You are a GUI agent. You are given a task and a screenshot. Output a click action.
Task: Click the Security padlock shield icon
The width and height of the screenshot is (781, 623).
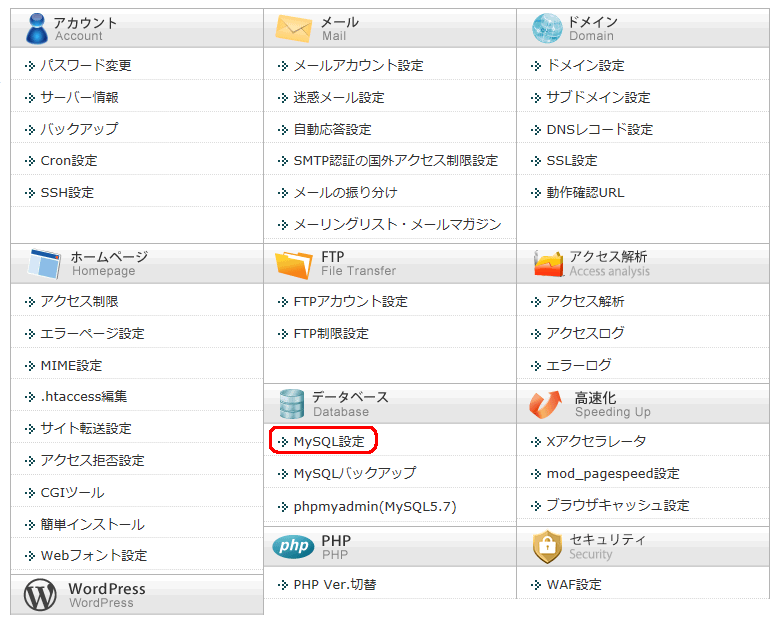[x=547, y=546]
